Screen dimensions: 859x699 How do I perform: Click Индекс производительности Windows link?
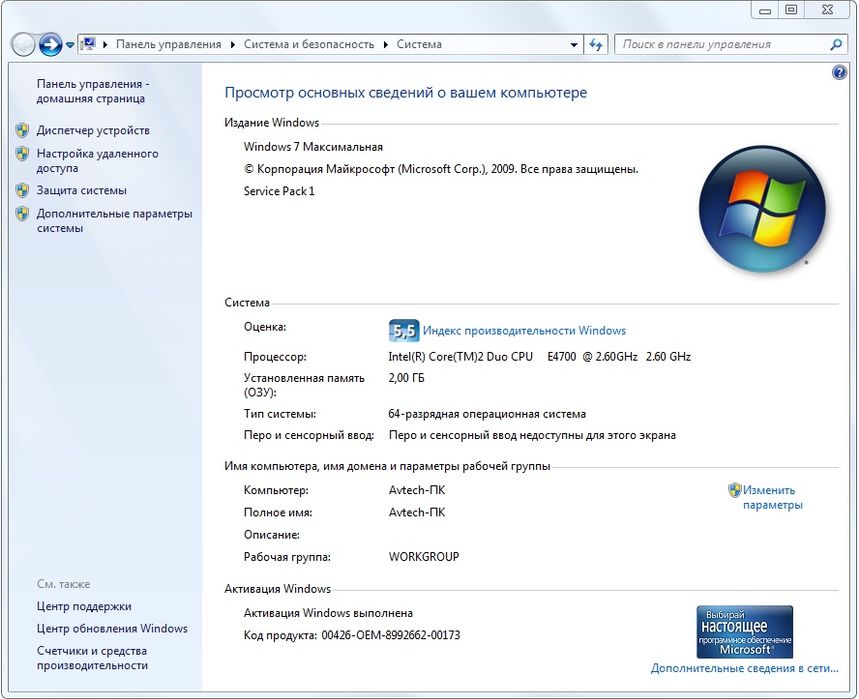[524, 331]
